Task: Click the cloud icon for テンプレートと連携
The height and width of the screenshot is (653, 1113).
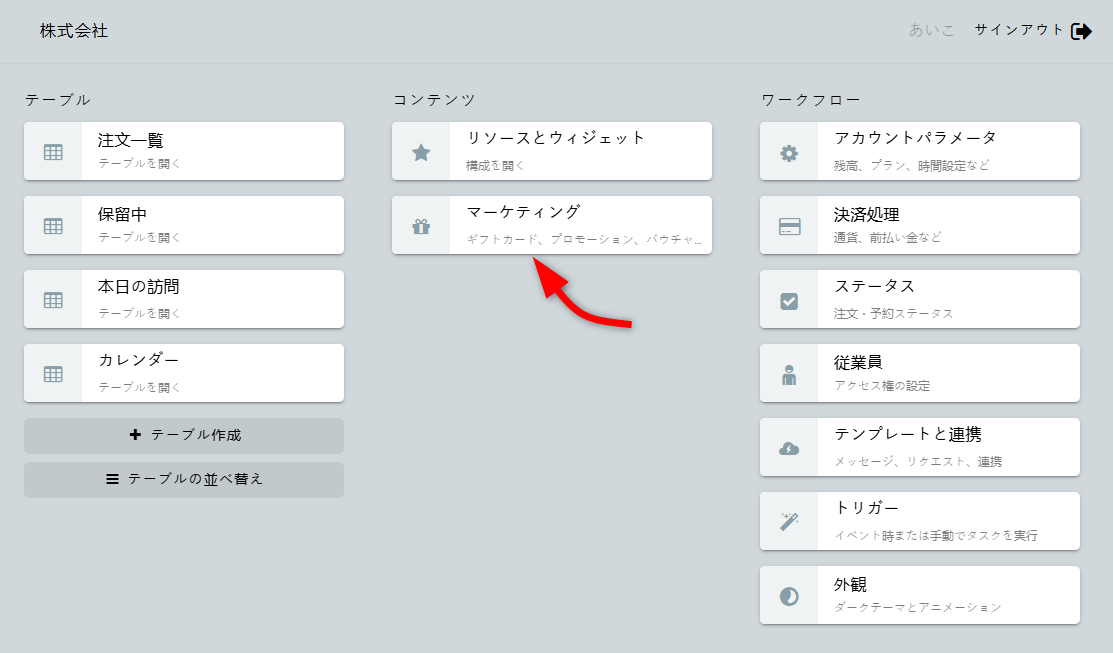Action: tap(789, 448)
